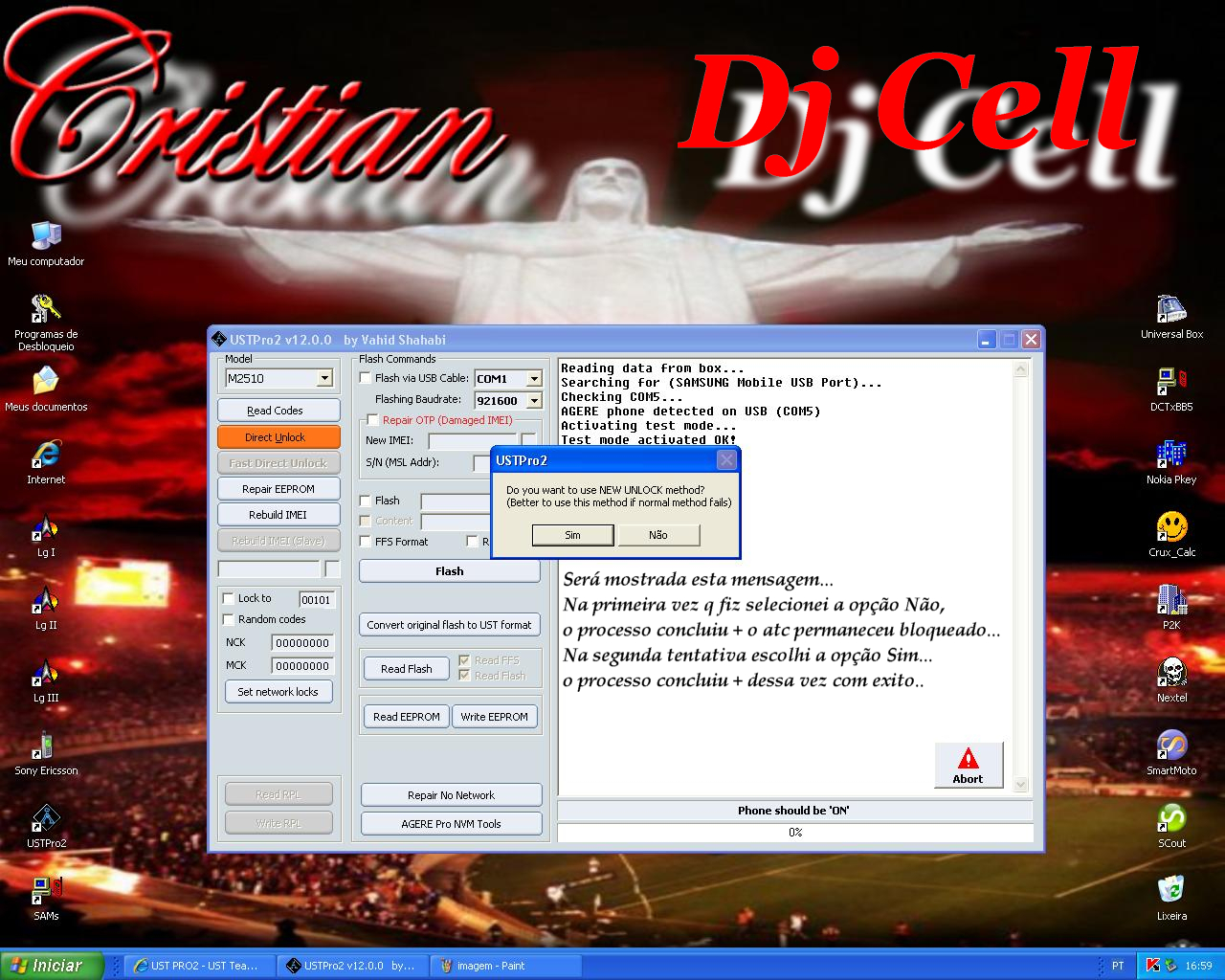
Task: Tick the FFS Format checkbox
Action: point(366,542)
